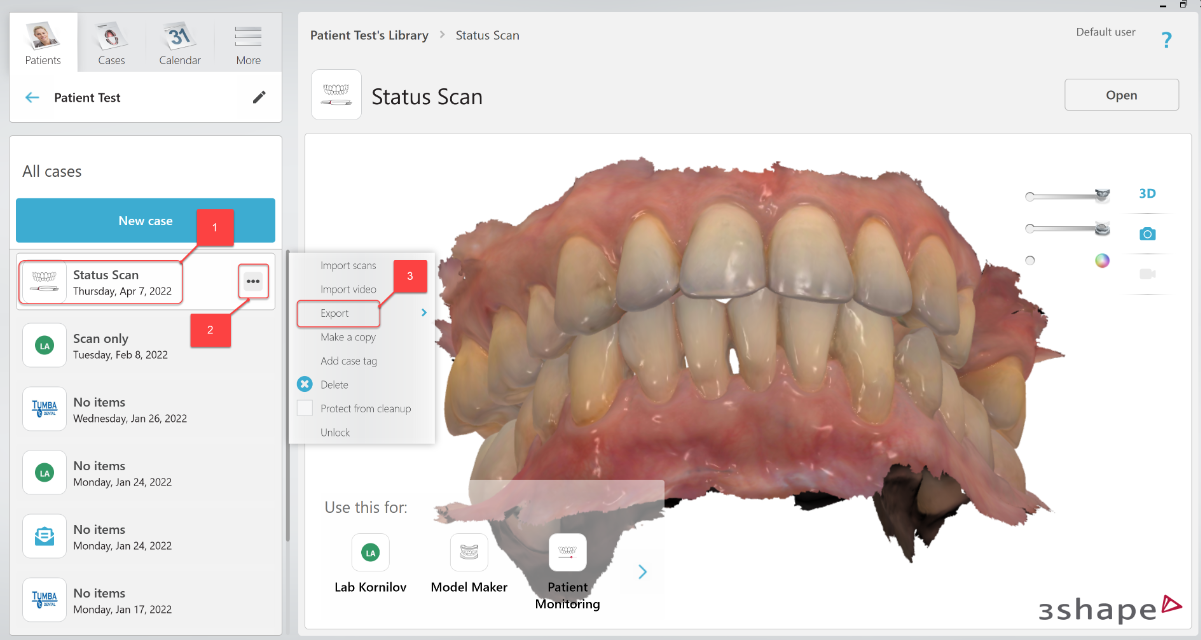Toggle the color wheel texture option
The image size is (1201, 640).
(1102, 261)
